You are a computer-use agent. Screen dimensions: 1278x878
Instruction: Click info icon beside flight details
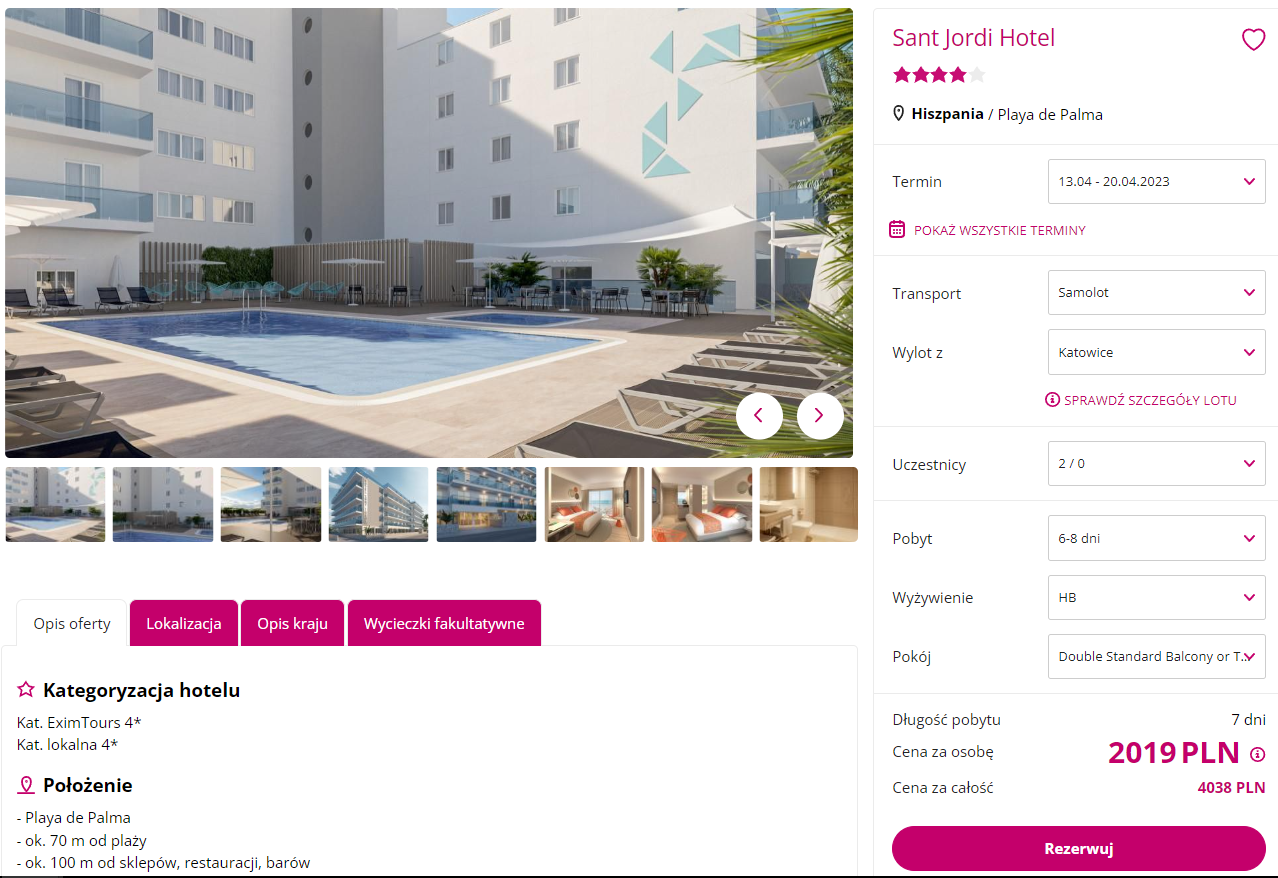(x=1052, y=400)
